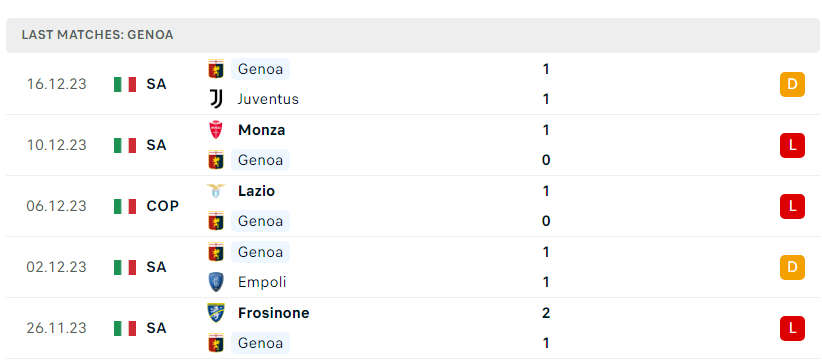The width and height of the screenshot is (822, 361).
Task: Open the 10.12.23 match date
Action: [57, 145]
